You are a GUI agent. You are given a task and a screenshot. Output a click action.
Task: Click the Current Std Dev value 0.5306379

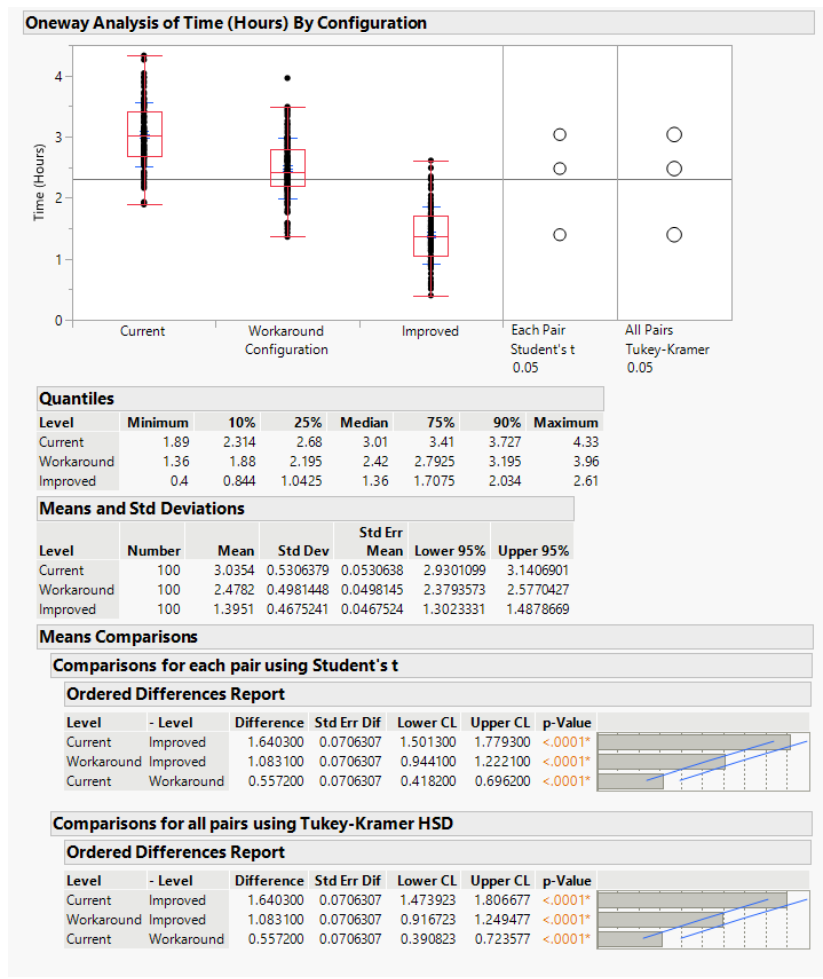coord(297,571)
